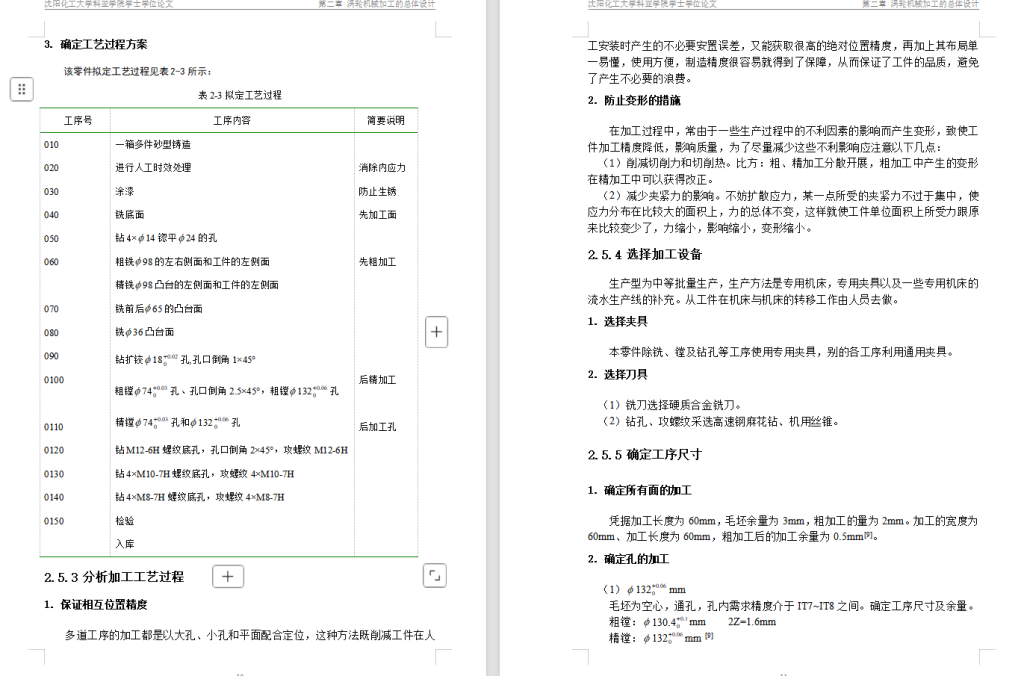Click the plus icon right of the process table
The height and width of the screenshot is (676, 1024).
pos(436,331)
